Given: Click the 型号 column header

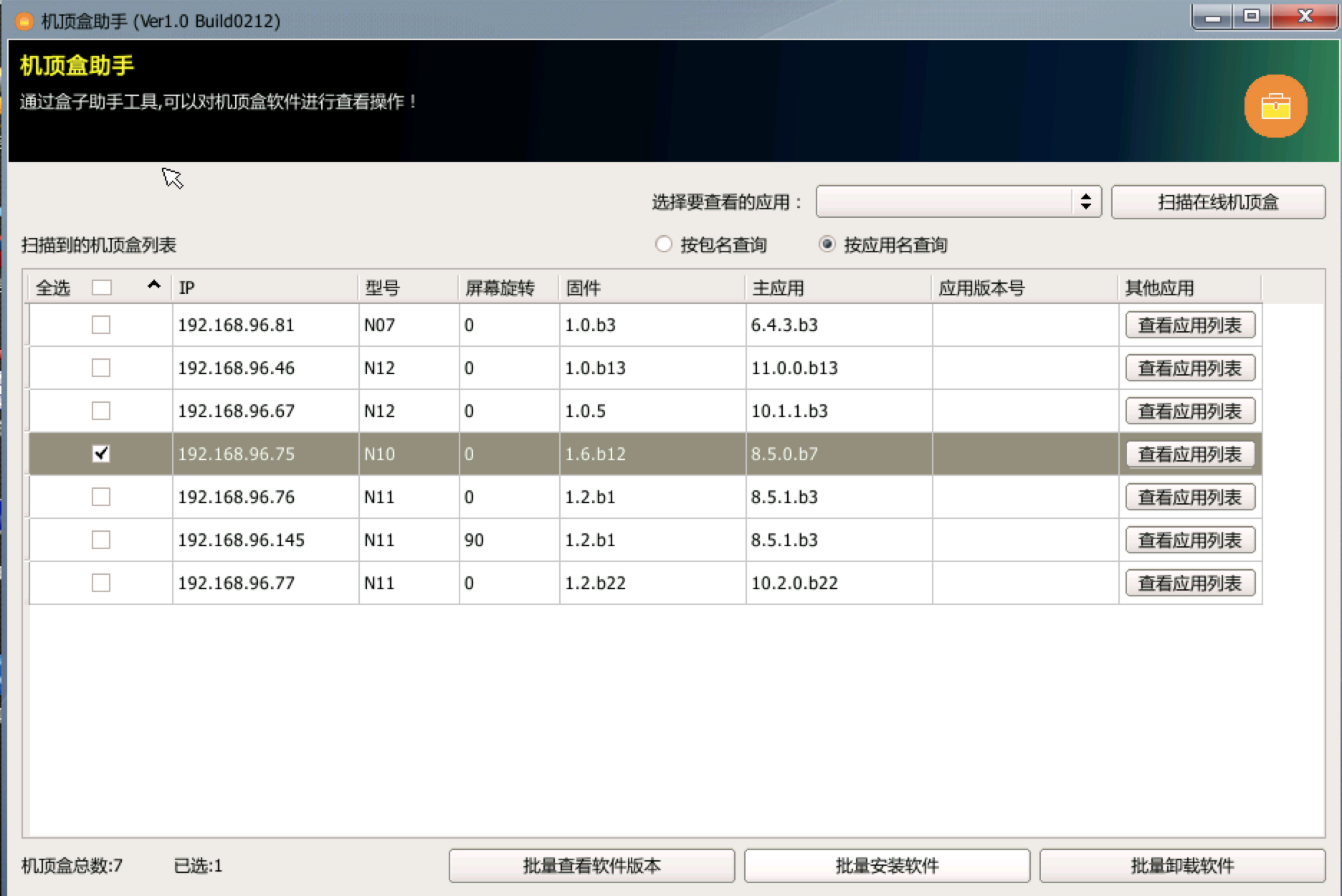Looking at the screenshot, I should point(409,287).
